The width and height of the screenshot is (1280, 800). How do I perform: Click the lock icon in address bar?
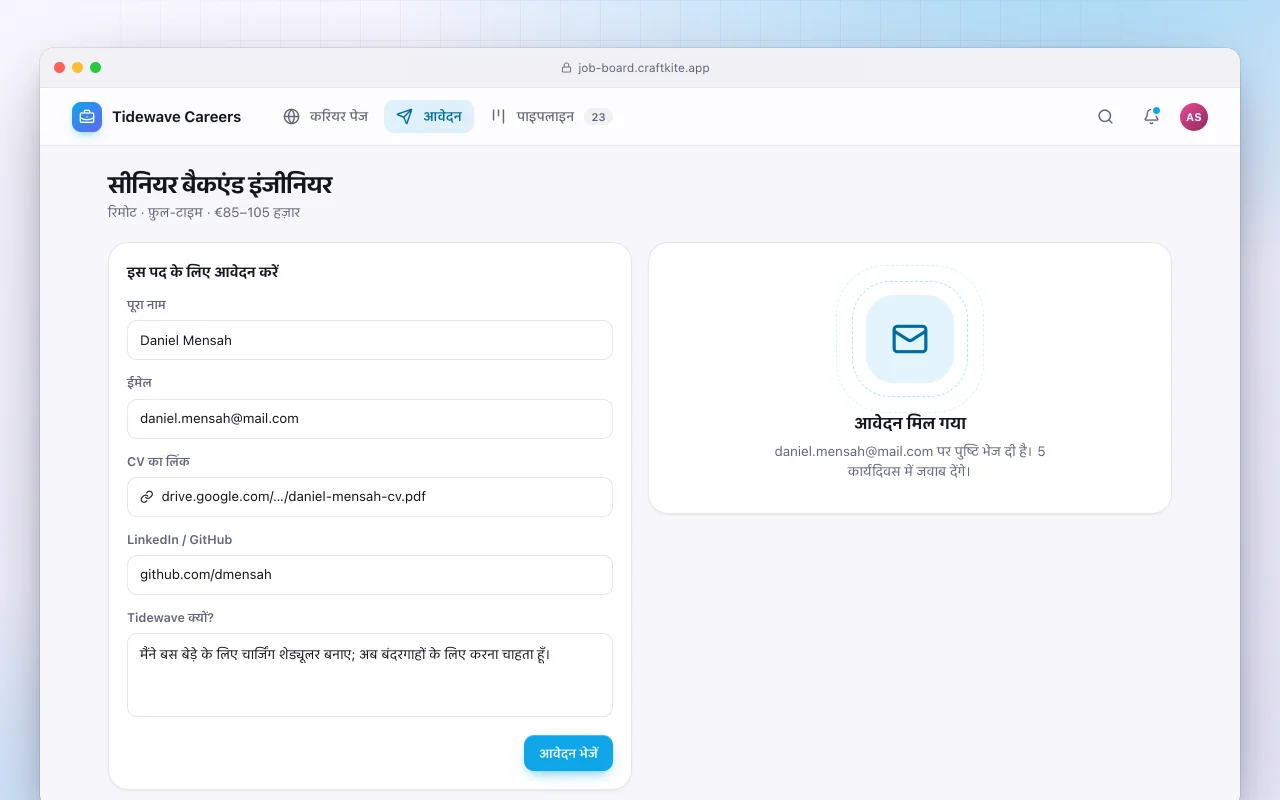tap(567, 68)
